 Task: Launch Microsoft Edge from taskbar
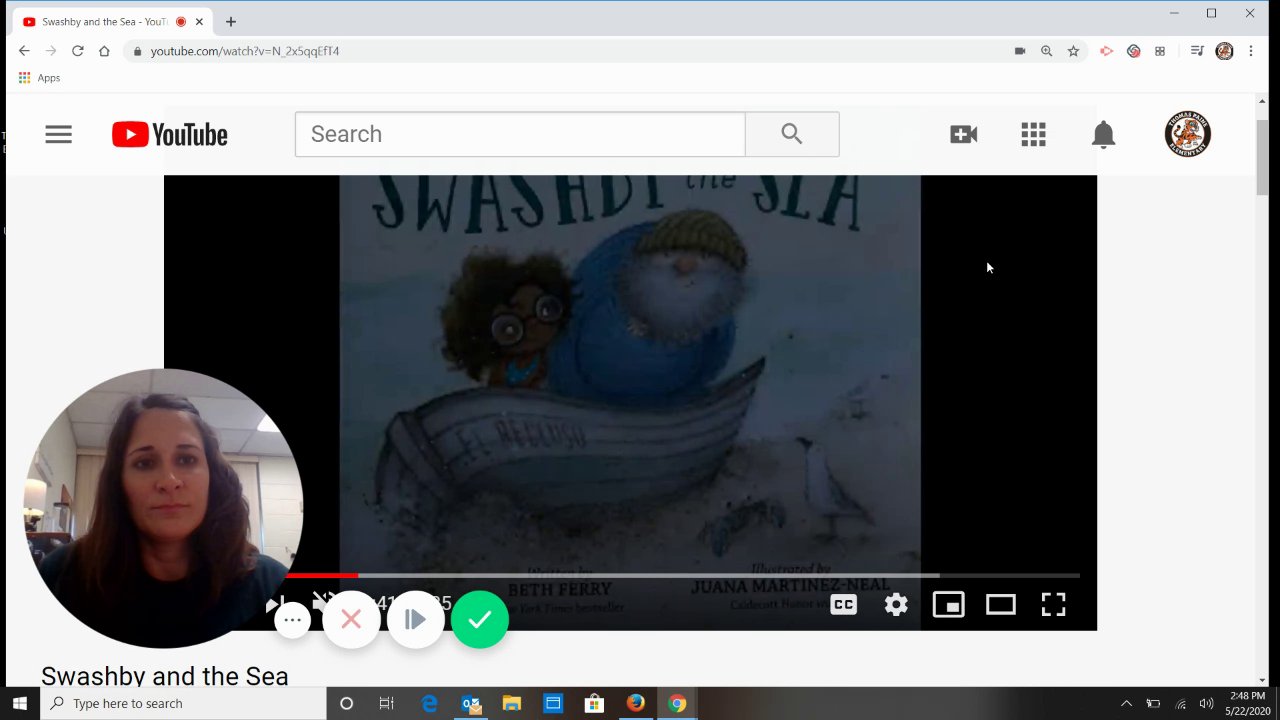tap(429, 704)
